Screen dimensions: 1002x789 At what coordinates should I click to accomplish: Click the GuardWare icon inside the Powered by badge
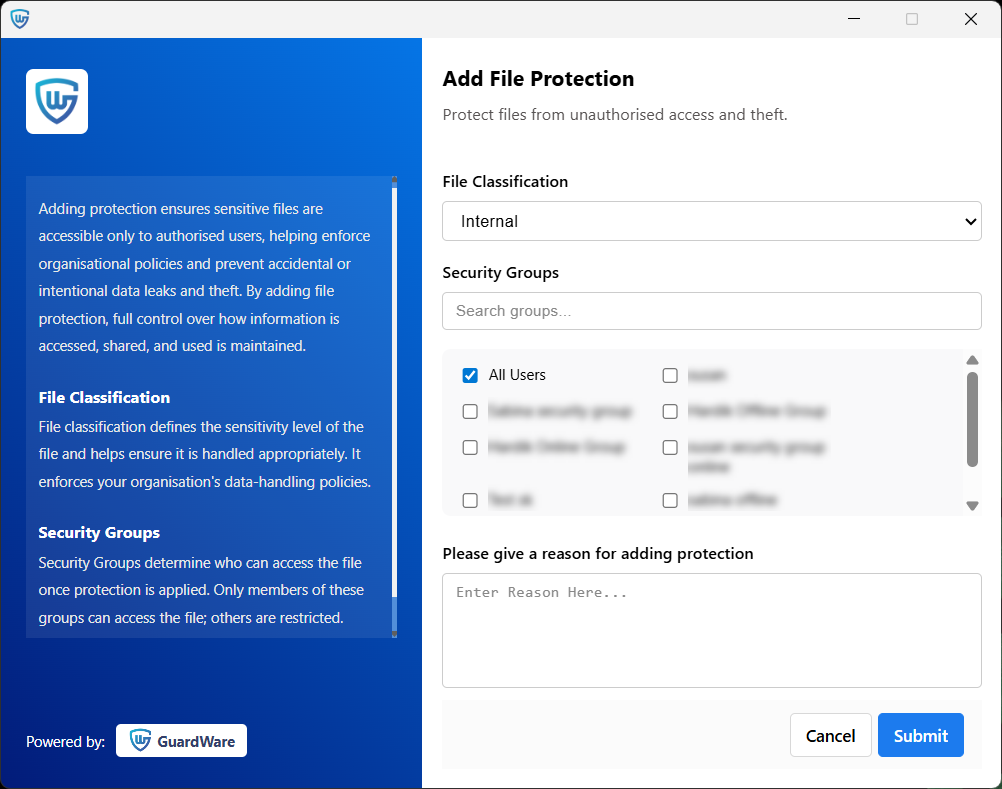pos(140,740)
